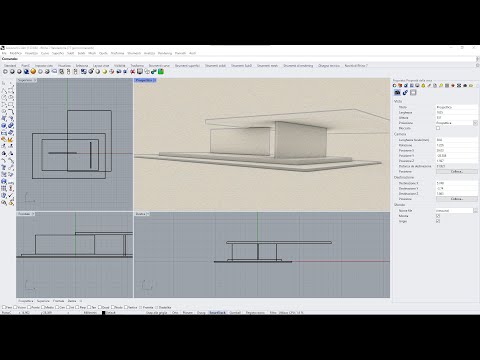Screen dimensions: 480x360
Task: Open the Modifica menu
Action: (16, 53)
